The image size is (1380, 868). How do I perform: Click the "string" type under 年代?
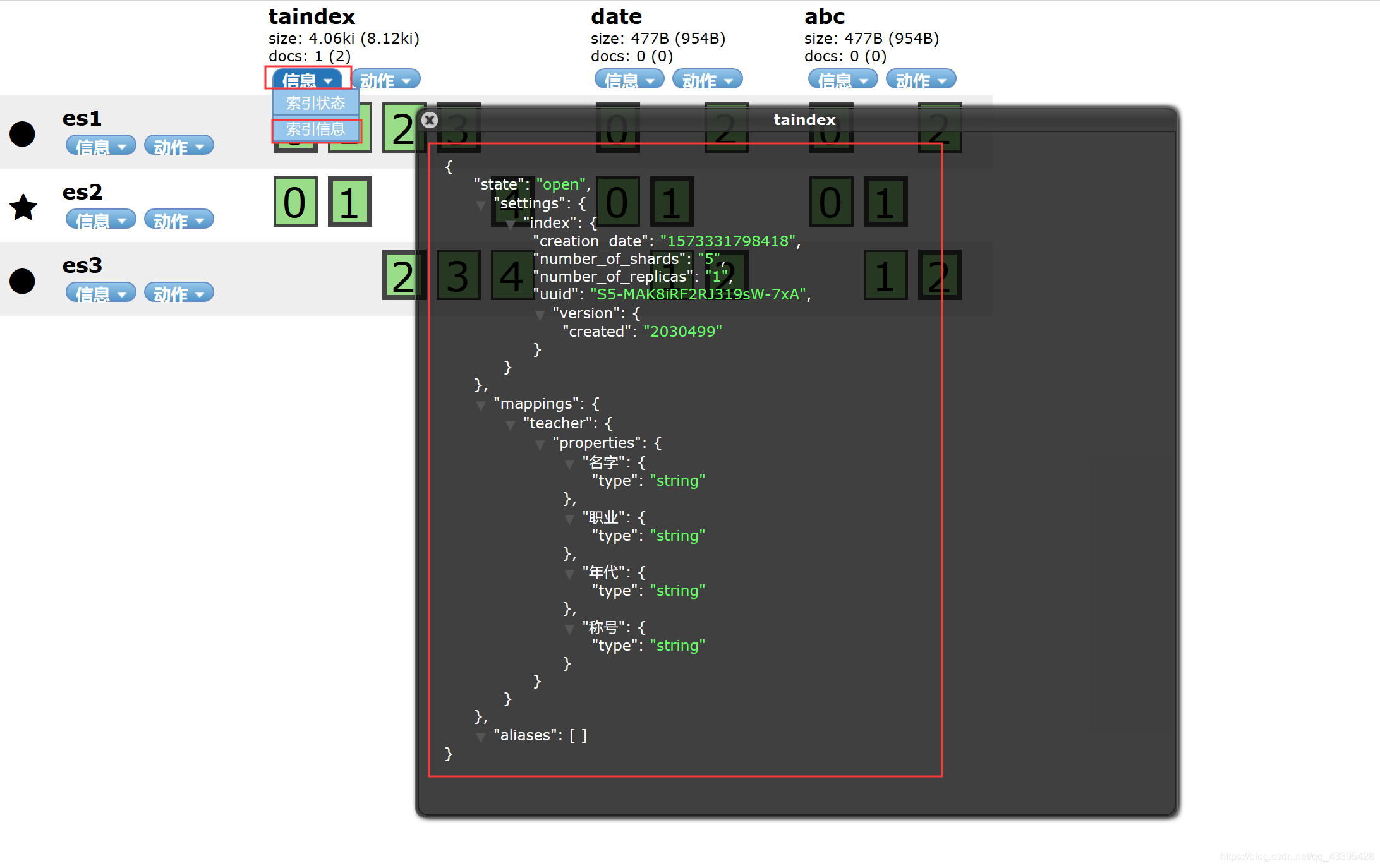[x=677, y=591]
